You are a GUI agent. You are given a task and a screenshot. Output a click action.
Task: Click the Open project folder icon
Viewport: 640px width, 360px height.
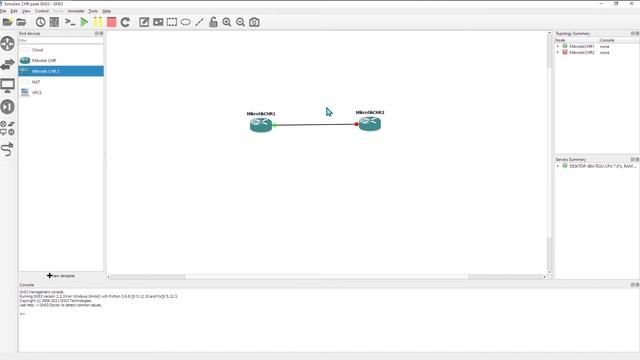pyautogui.click(x=21, y=22)
